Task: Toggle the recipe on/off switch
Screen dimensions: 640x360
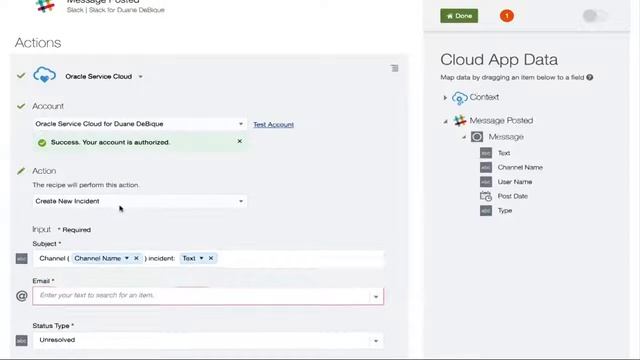Action: point(595,16)
